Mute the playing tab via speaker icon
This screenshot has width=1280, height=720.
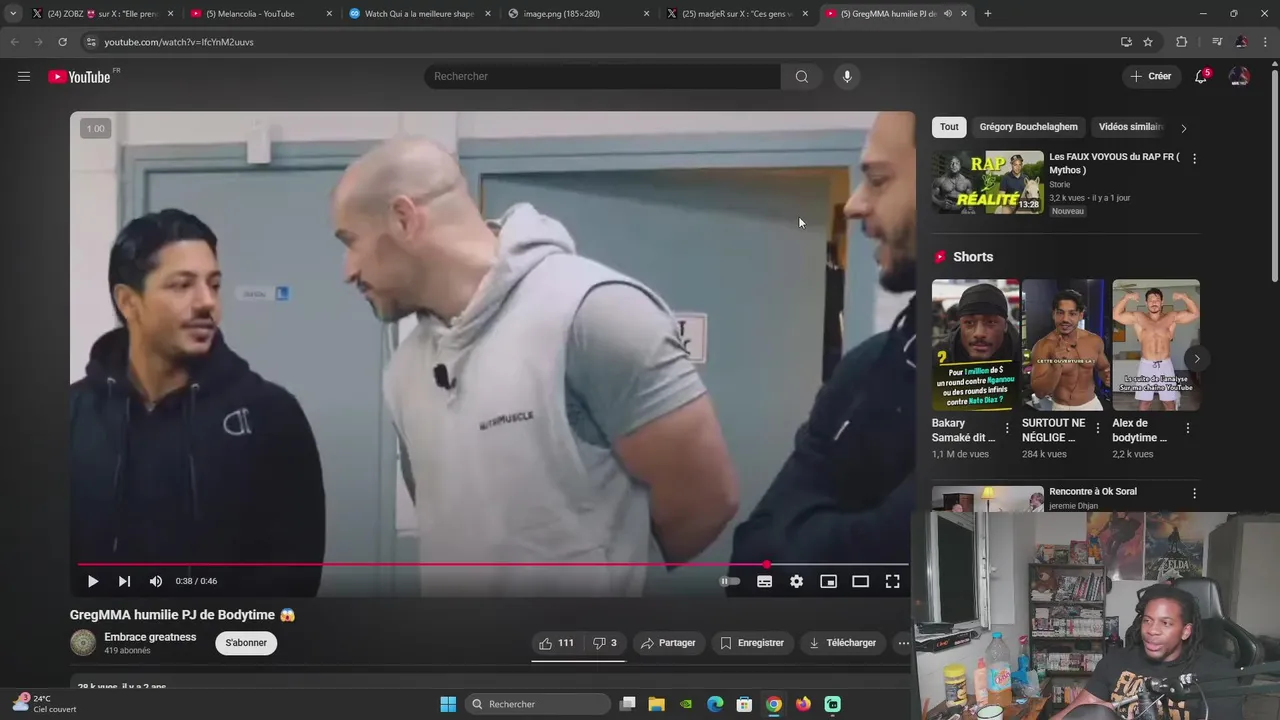click(x=948, y=14)
